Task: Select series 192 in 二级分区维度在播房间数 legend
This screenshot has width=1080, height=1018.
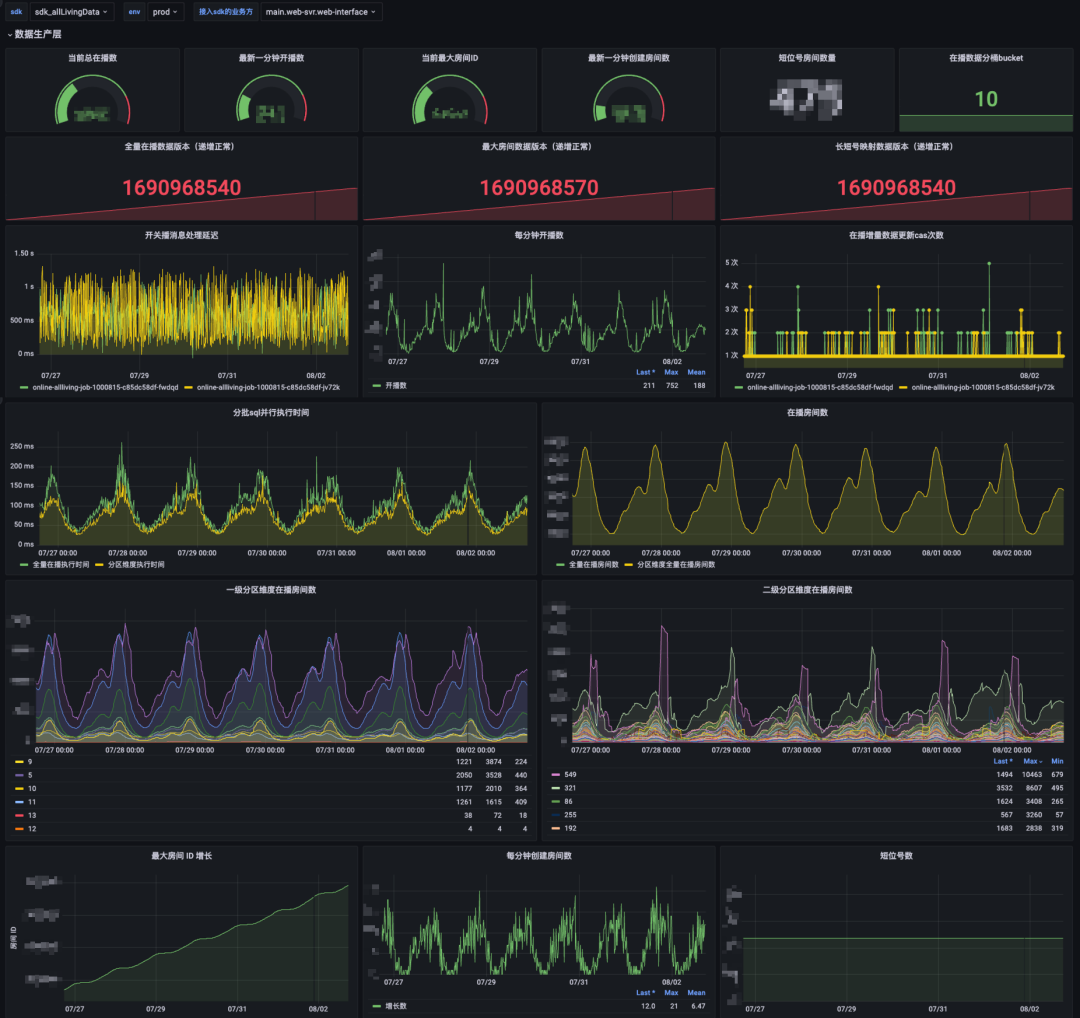Action: coord(570,828)
